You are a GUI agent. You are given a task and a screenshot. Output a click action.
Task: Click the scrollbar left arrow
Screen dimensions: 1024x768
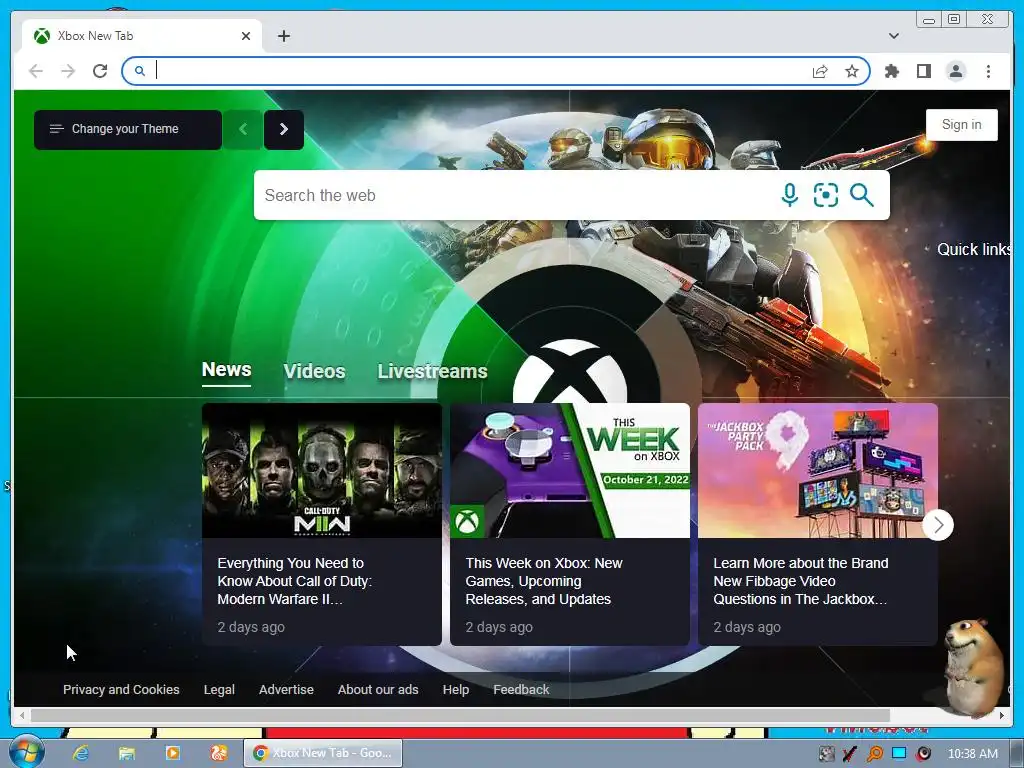point(22,715)
